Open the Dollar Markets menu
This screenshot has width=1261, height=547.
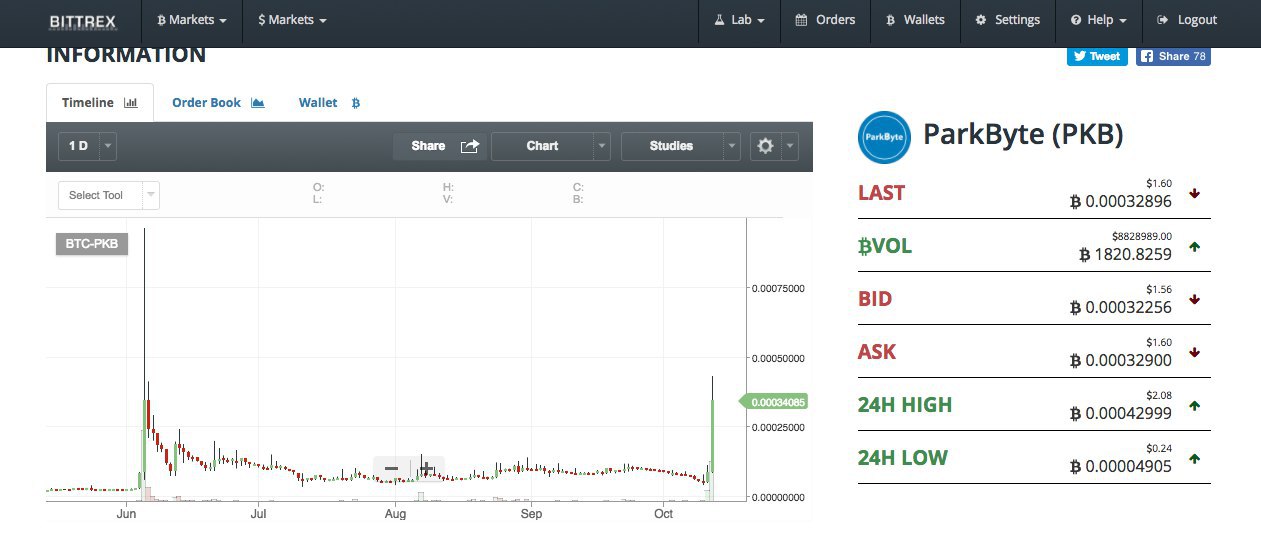pos(292,20)
